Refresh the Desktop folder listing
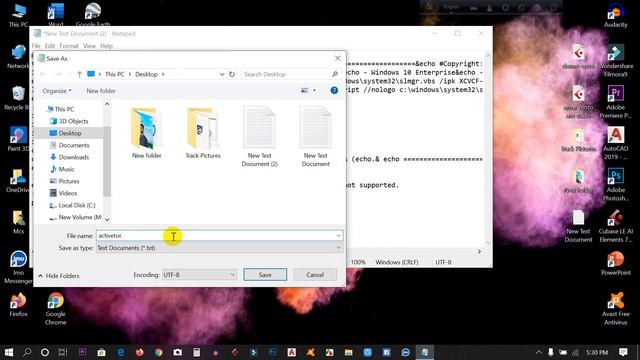 (x=232, y=74)
